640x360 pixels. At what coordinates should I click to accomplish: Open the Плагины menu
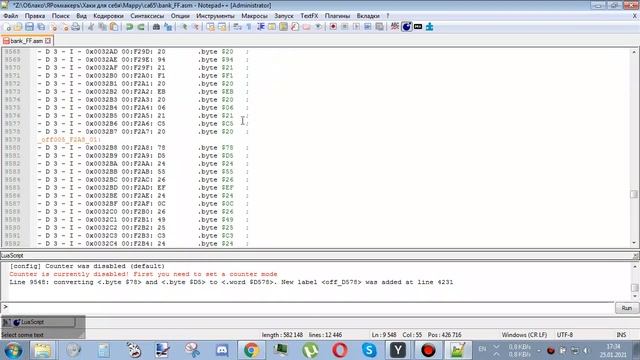click(337, 16)
